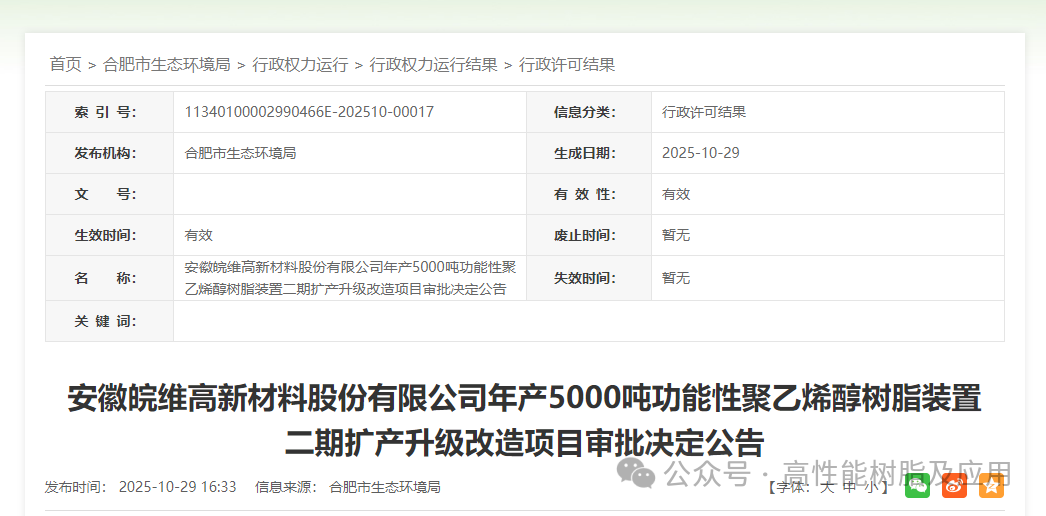
Task: Click the 有效性 label cell
Action: point(589,194)
